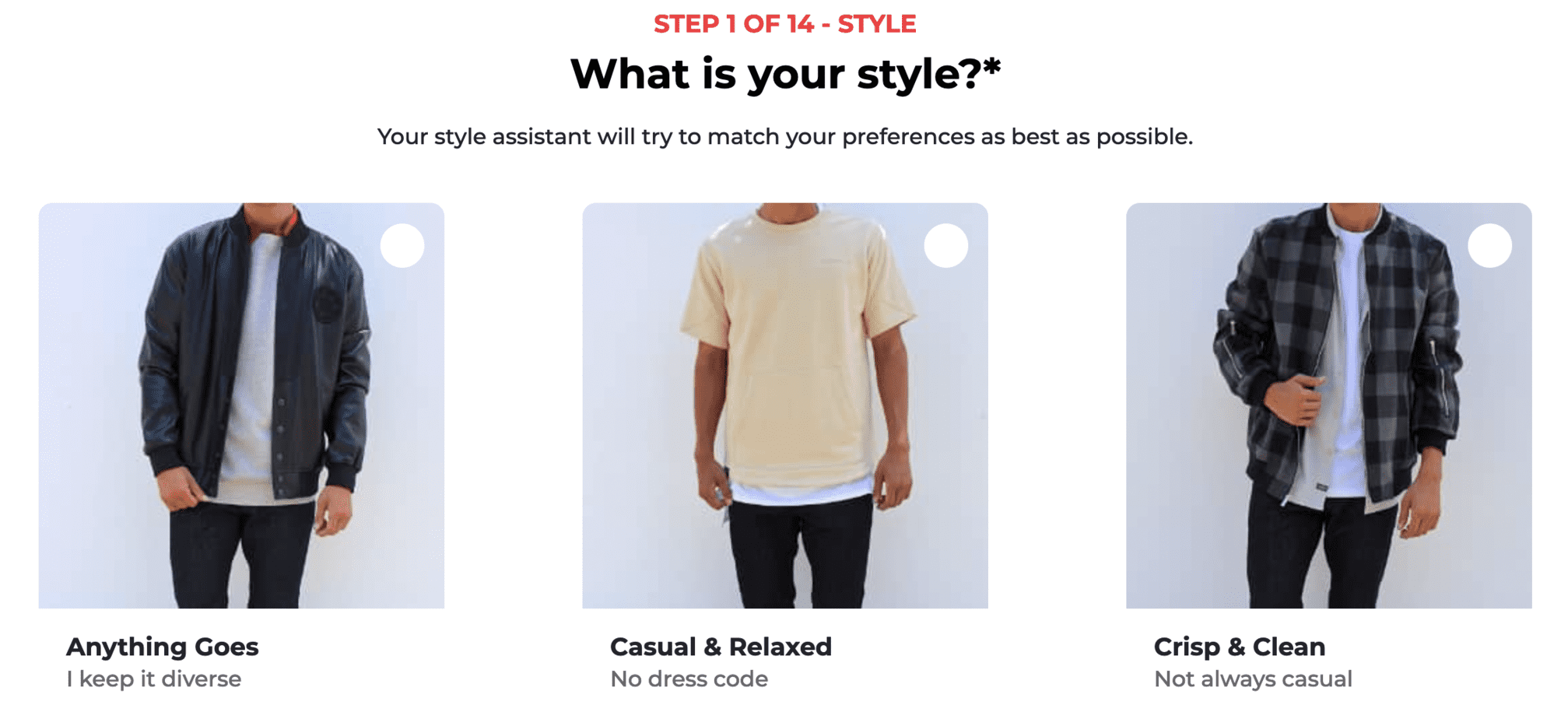Choose the "Anything Goes" title
The height and width of the screenshot is (719, 1568).
point(163,647)
